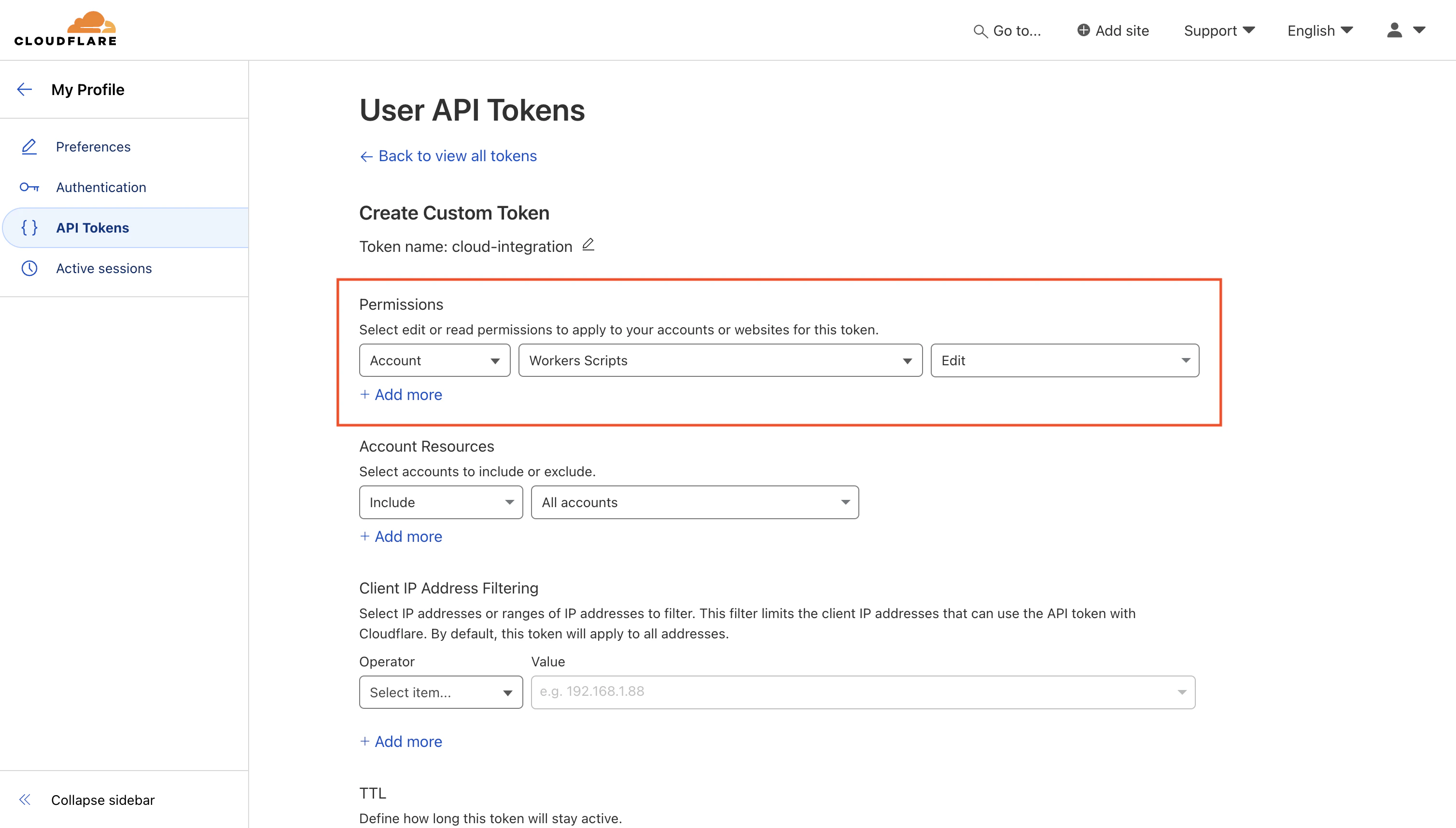This screenshot has width=1456, height=828.
Task: Click Add more under IP Address Filtering
Action: (401, 741)
